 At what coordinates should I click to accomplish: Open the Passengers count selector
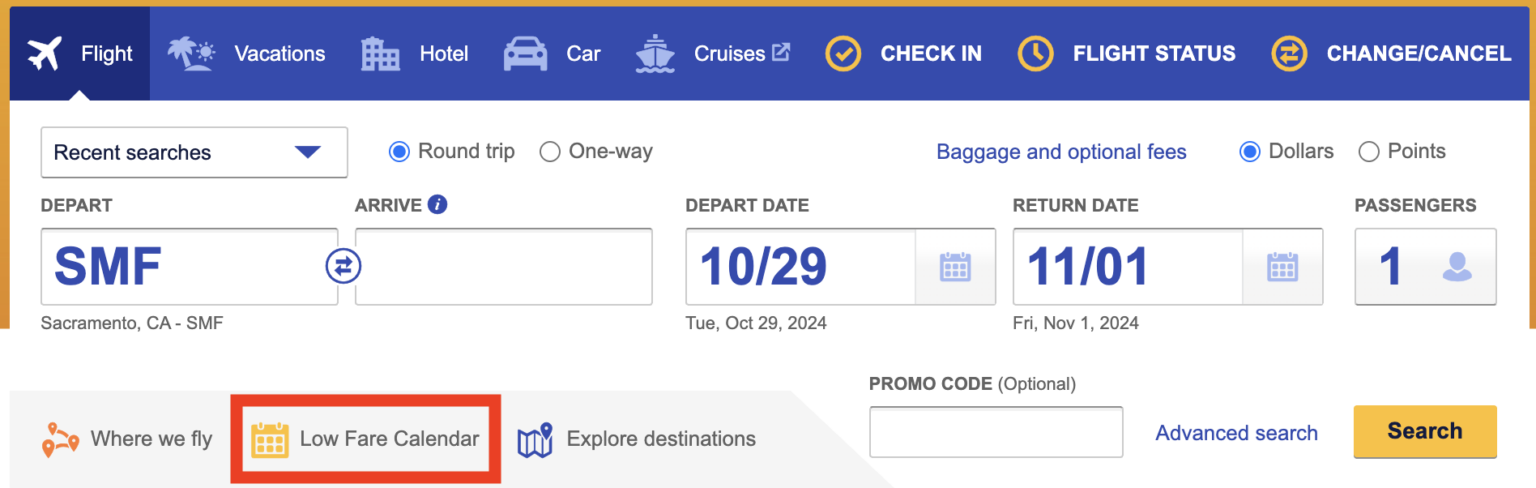point(1424,266)
